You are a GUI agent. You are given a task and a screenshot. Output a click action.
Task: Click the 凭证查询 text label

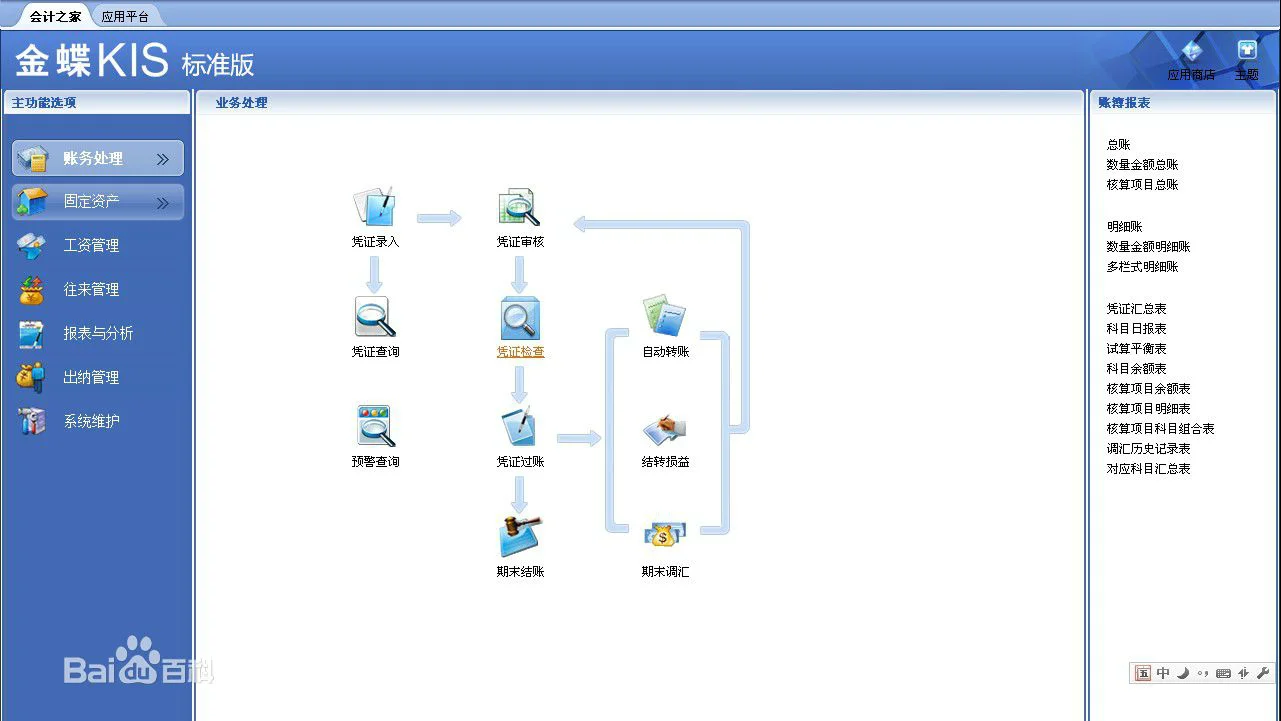375,352
